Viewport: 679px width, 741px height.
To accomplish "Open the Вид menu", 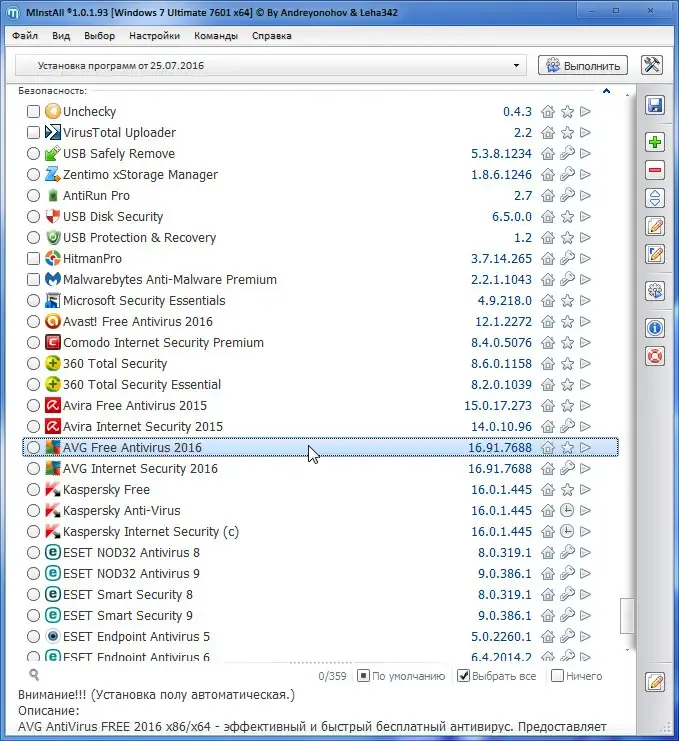I will pyautogui.click(x=61, y=36).
